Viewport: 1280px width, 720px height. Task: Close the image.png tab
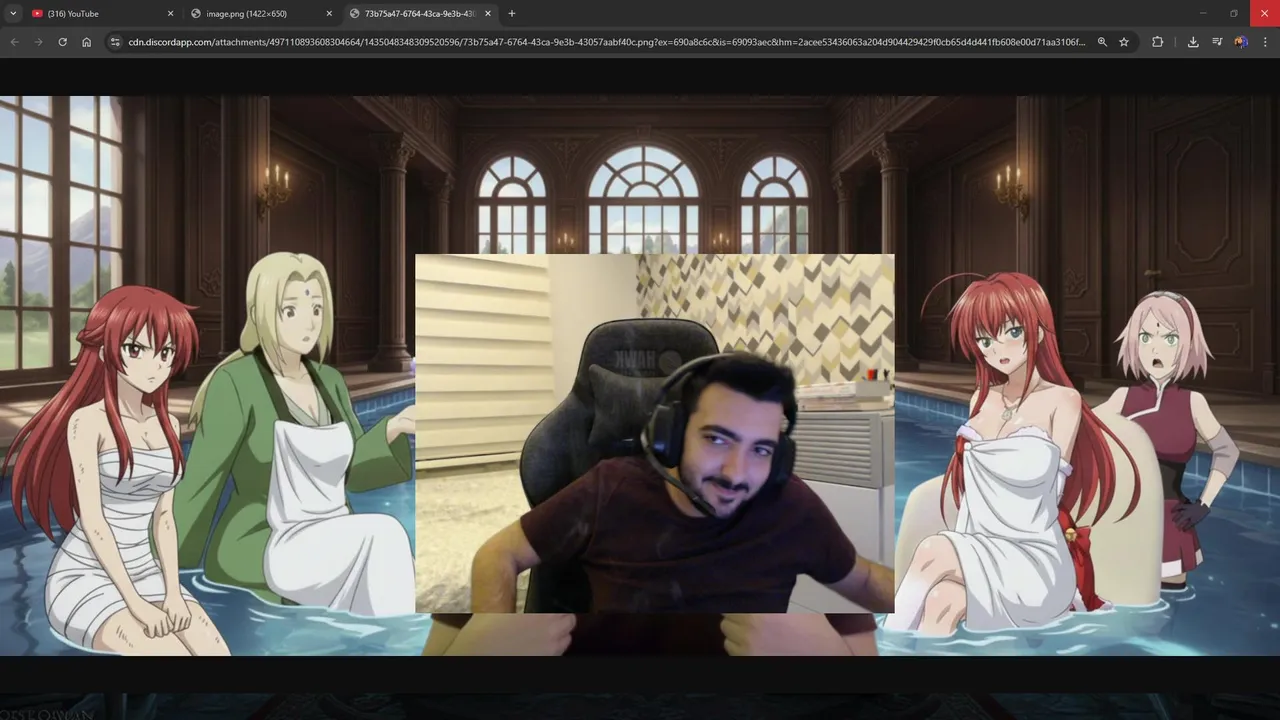329,13
